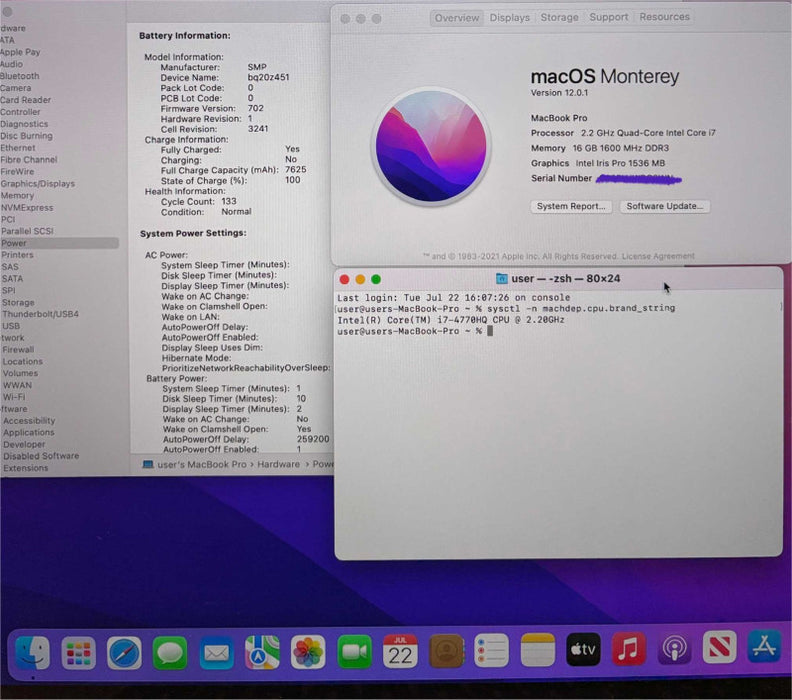Select Parallel SCSI in the sidebar
This screenshot has height=700, width=792.
pos(27,231)
